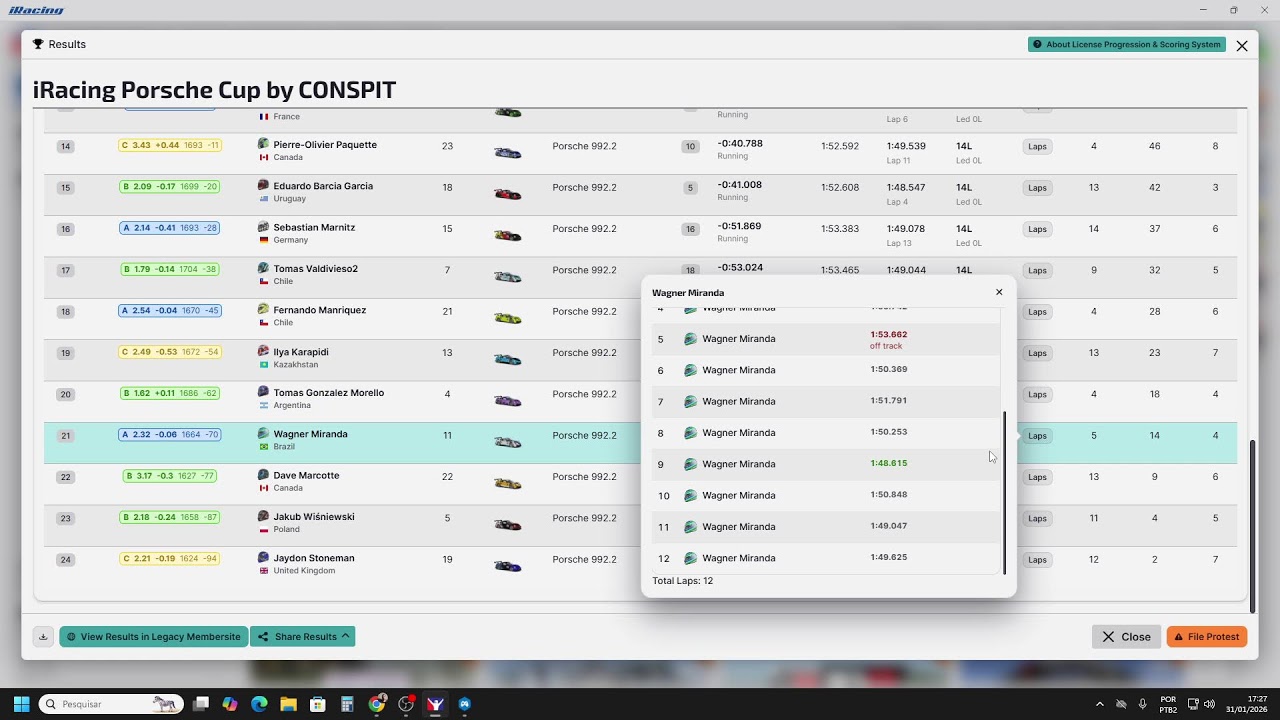Open Laps for Ilya Karapidi
This screenshot has height=720, width=1280.
1037,353
